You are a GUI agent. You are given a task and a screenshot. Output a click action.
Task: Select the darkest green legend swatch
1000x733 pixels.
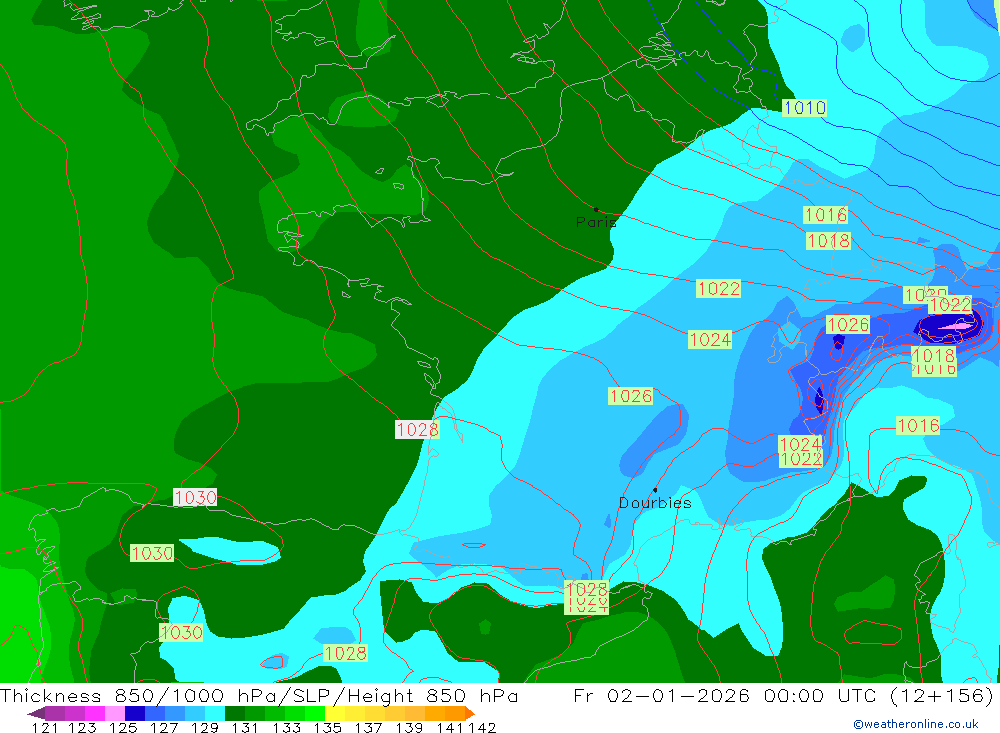tap(235, 713)
